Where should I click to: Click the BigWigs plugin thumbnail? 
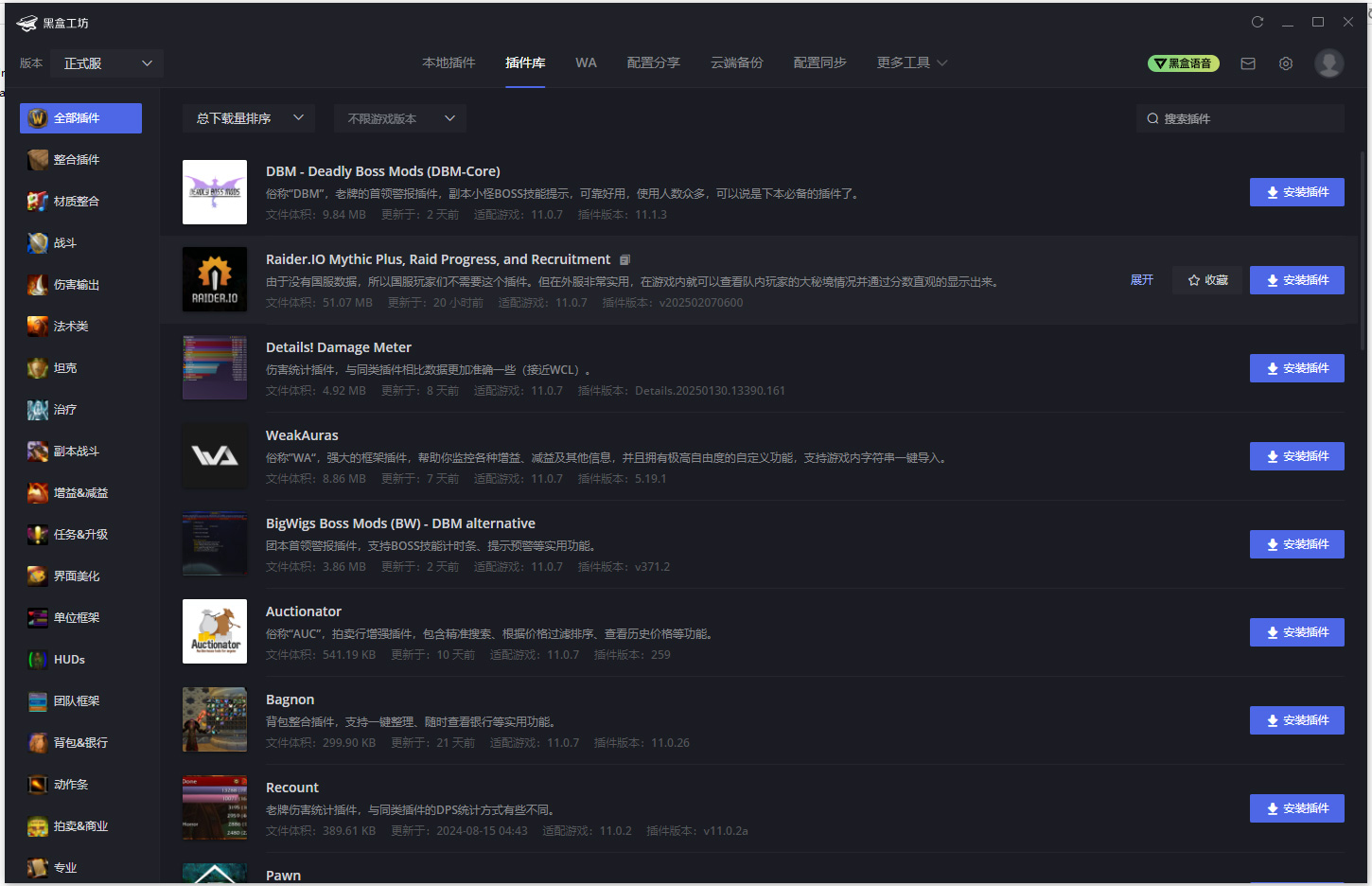pos(215,544)
